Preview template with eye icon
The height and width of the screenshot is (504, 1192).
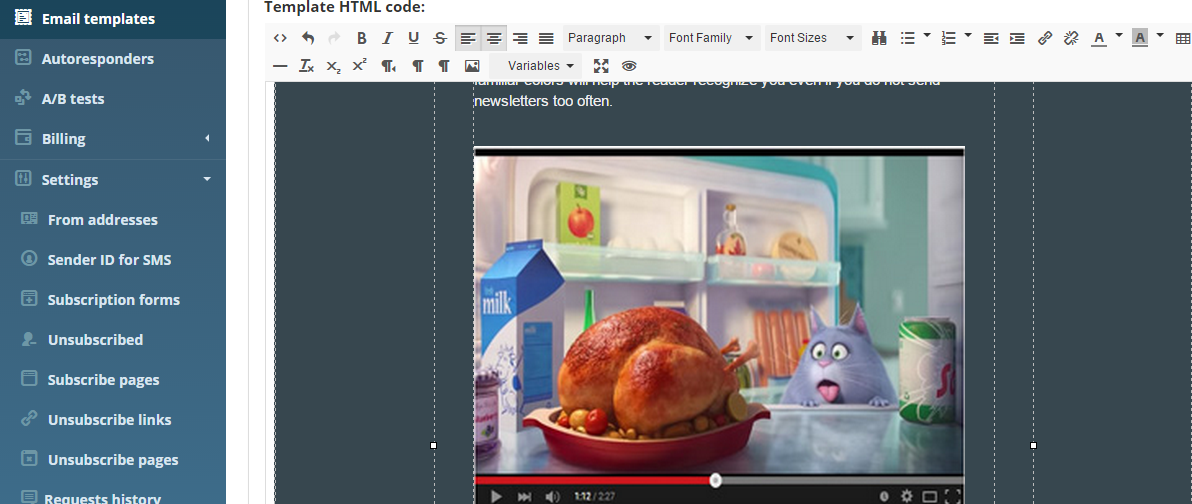[x=629, y=66]
